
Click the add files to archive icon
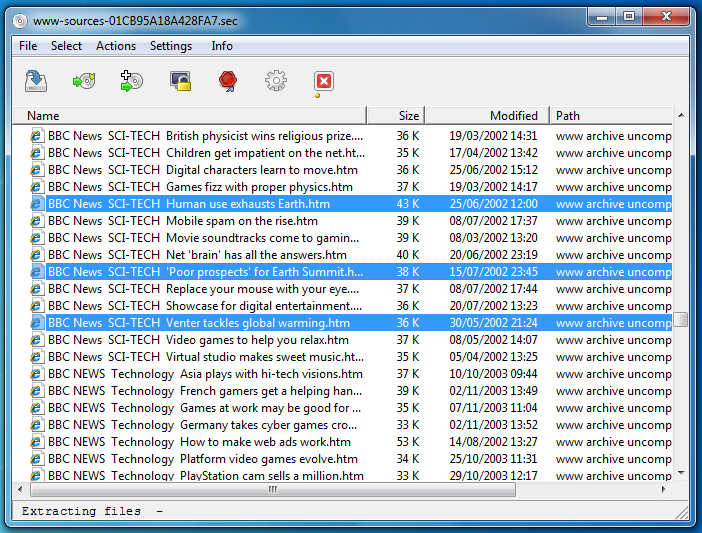coord(132,81)
